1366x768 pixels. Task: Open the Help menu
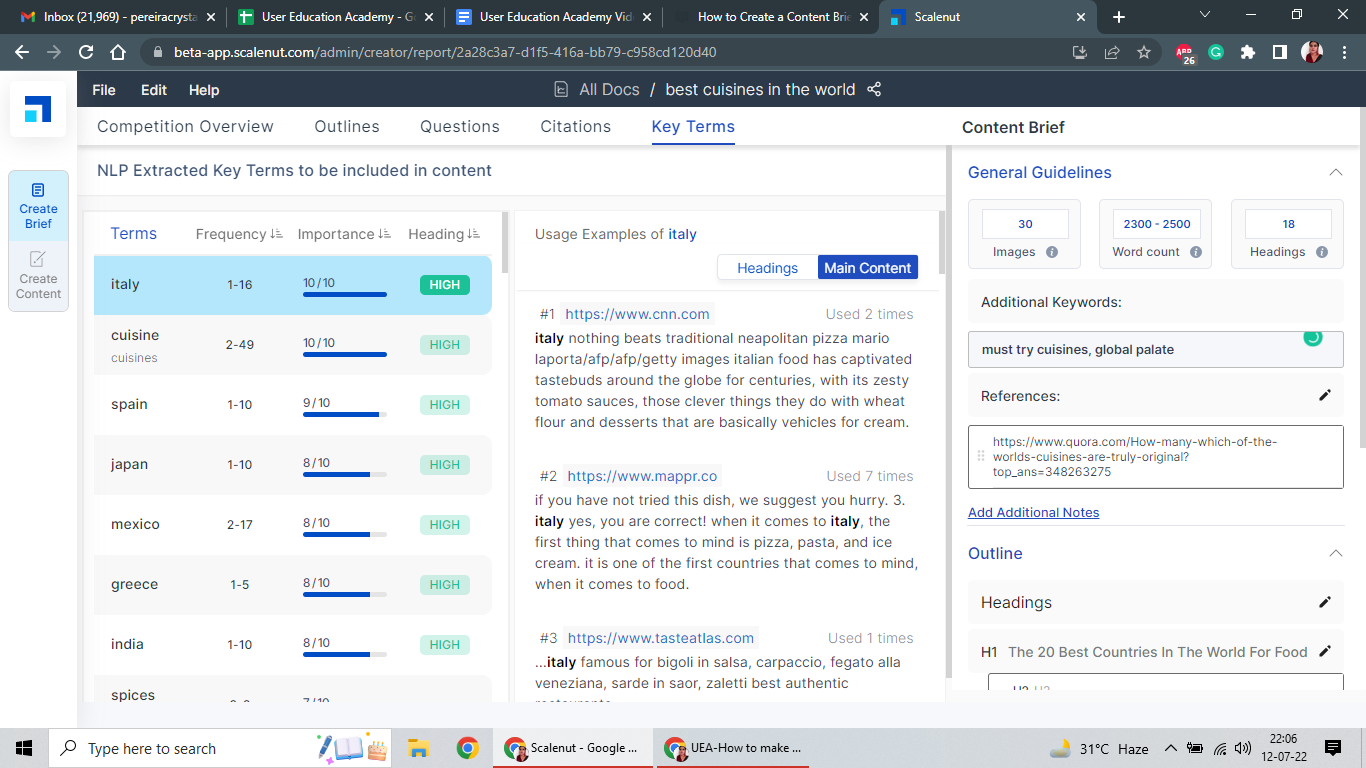pos(204,90)
